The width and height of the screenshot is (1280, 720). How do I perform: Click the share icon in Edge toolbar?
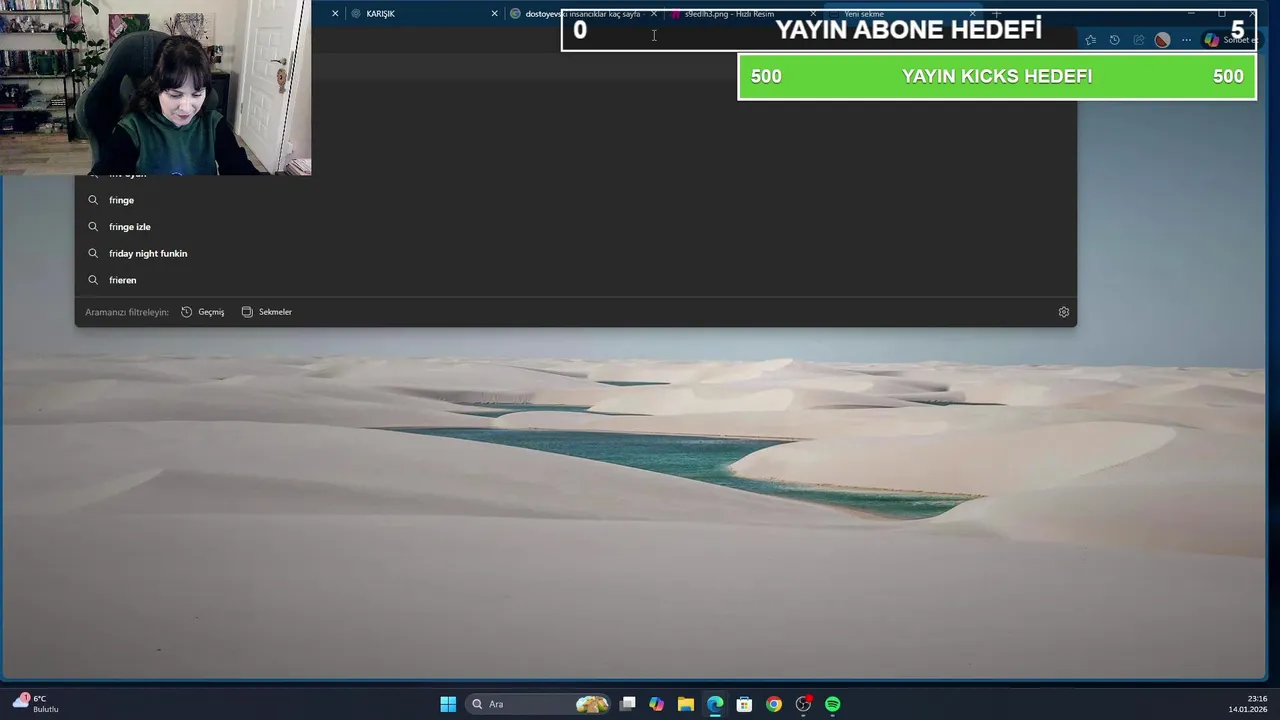[x=1138, y=40]
